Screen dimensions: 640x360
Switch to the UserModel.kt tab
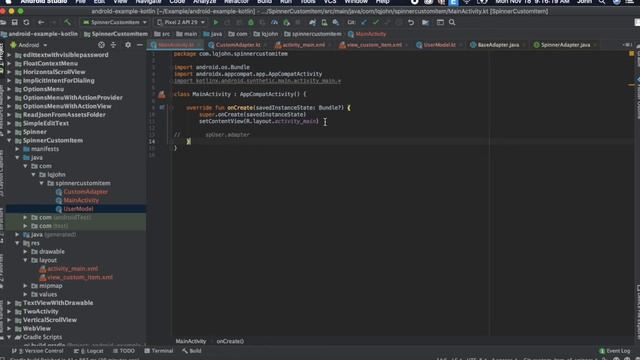pos(439,45)
